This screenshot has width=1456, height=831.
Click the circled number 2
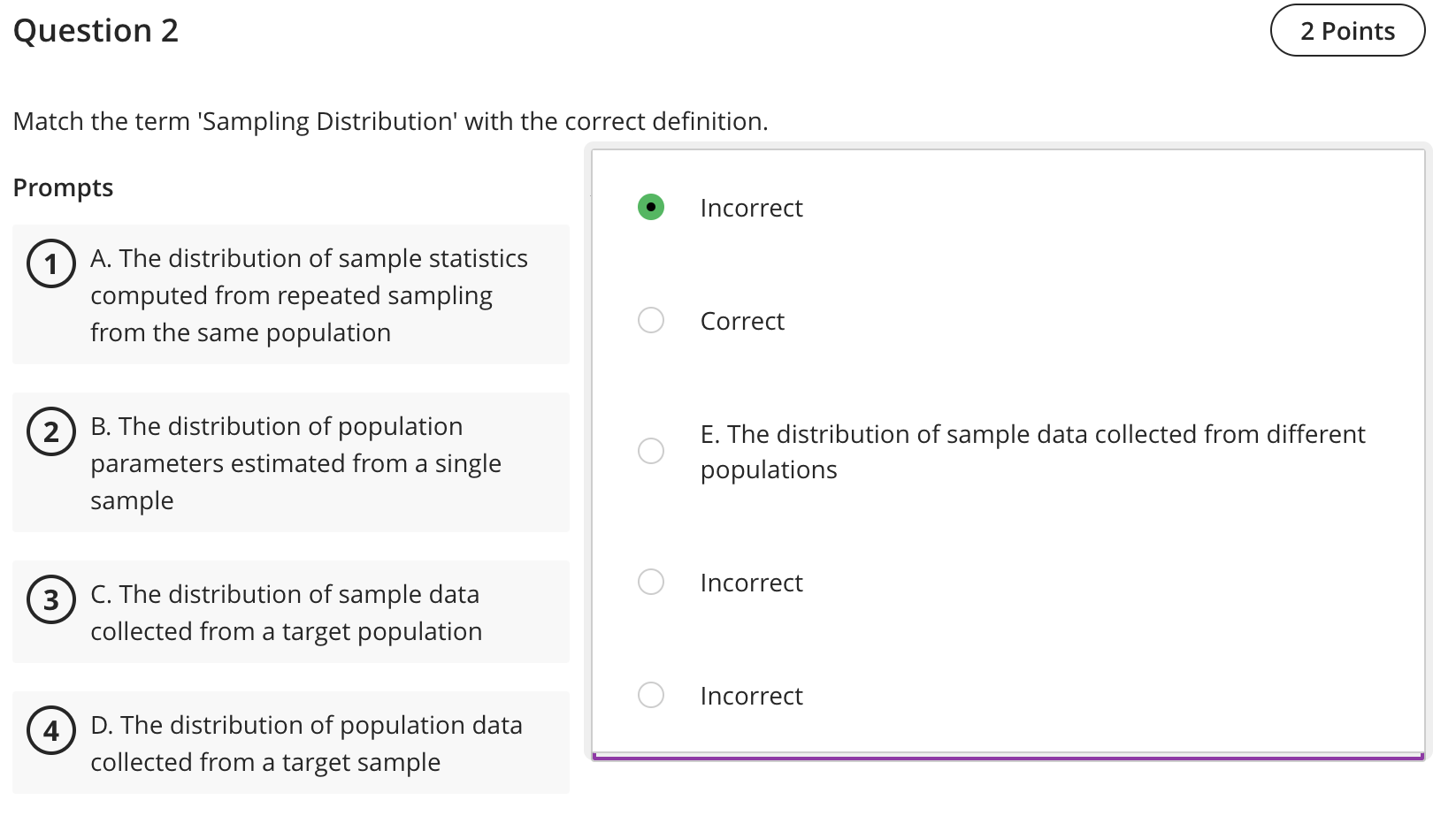click(50, 431)
